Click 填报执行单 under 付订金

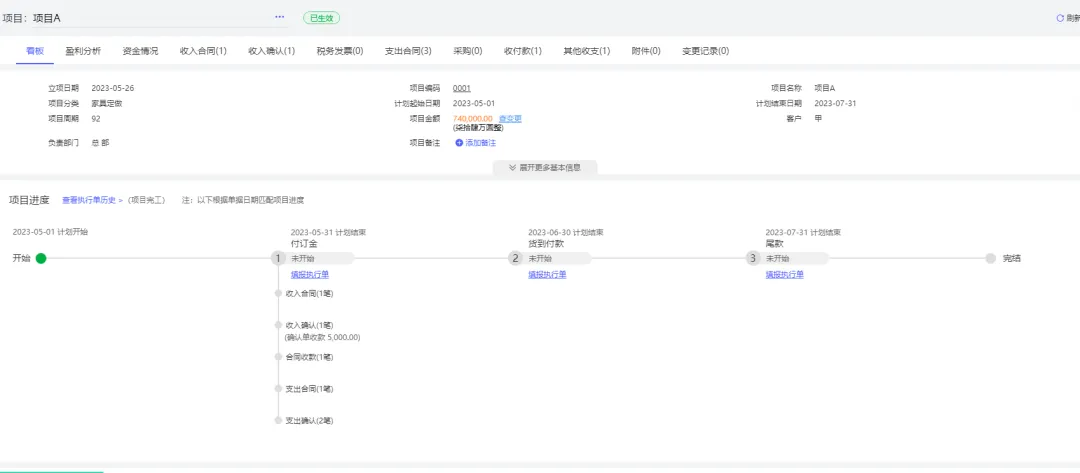click(309, 275)
